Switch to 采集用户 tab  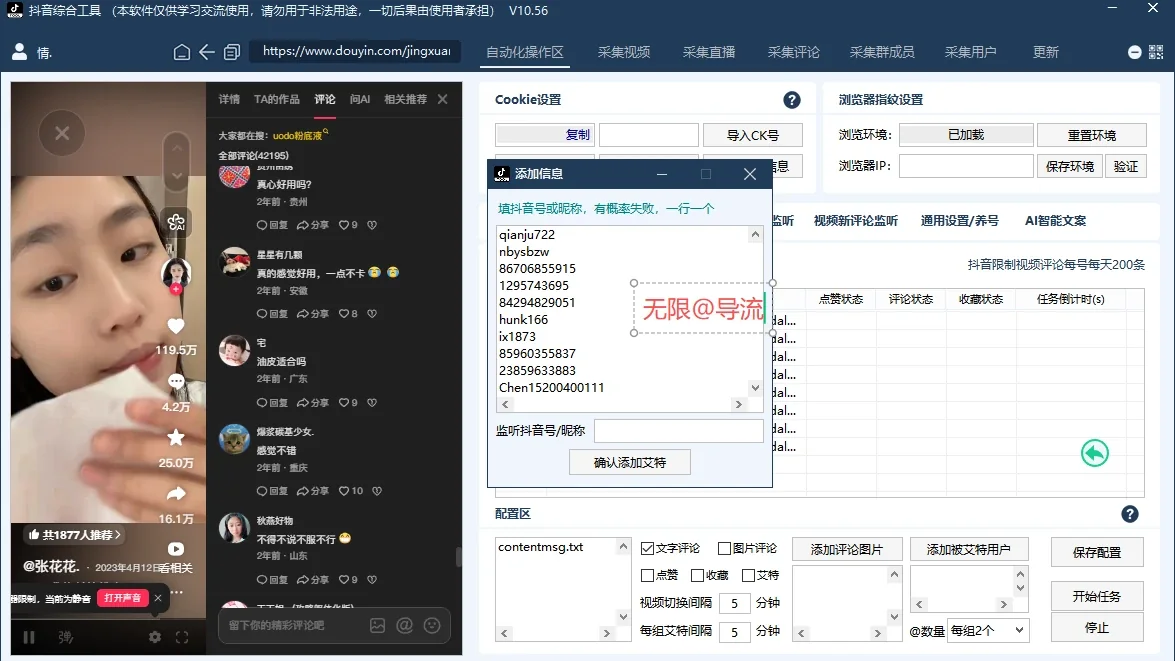(970, 52)
